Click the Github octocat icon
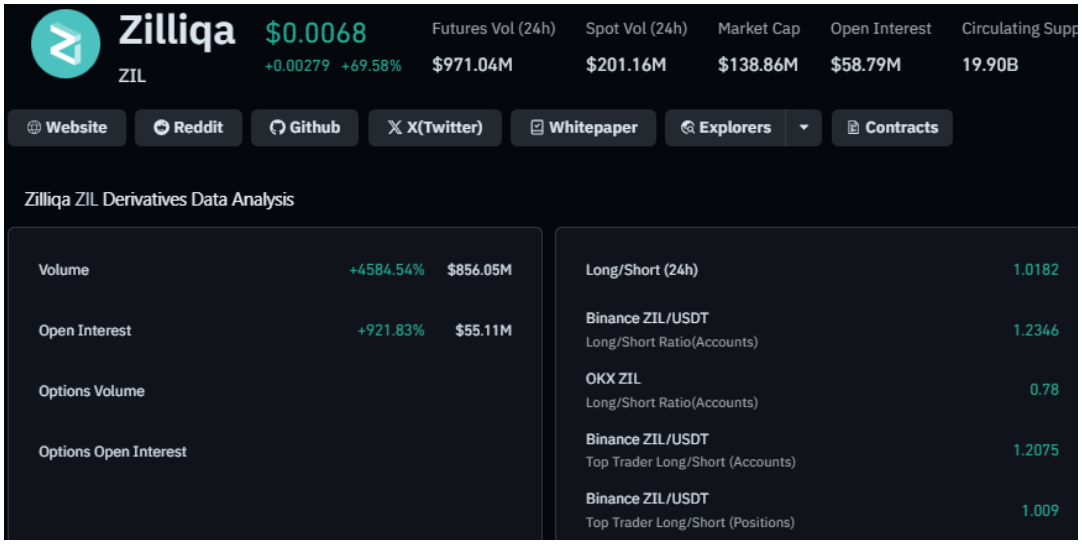Image resolution: width=1082 pixels, height=544 pixels. [x=277, y=128]
